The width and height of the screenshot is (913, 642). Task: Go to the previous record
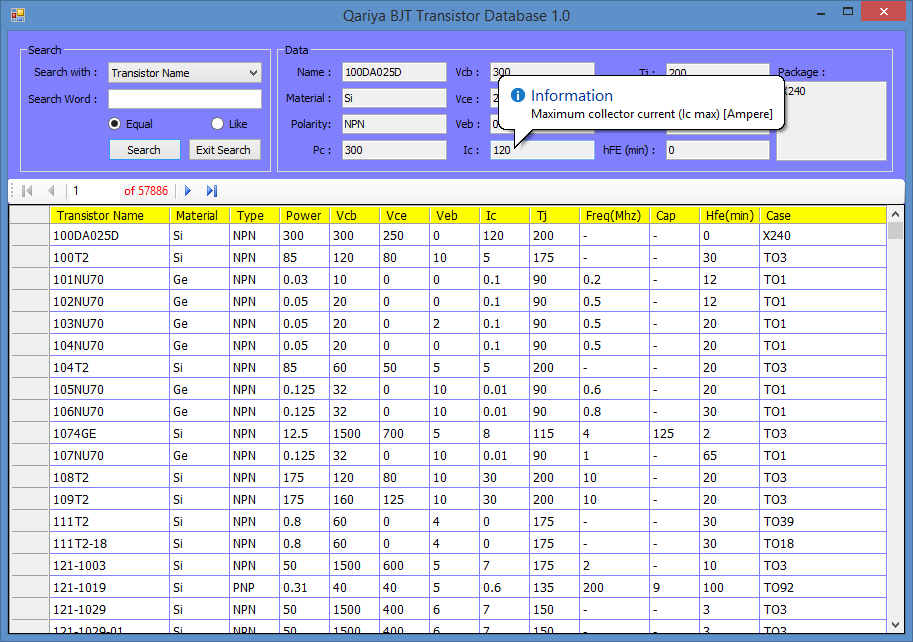[51, 191]
